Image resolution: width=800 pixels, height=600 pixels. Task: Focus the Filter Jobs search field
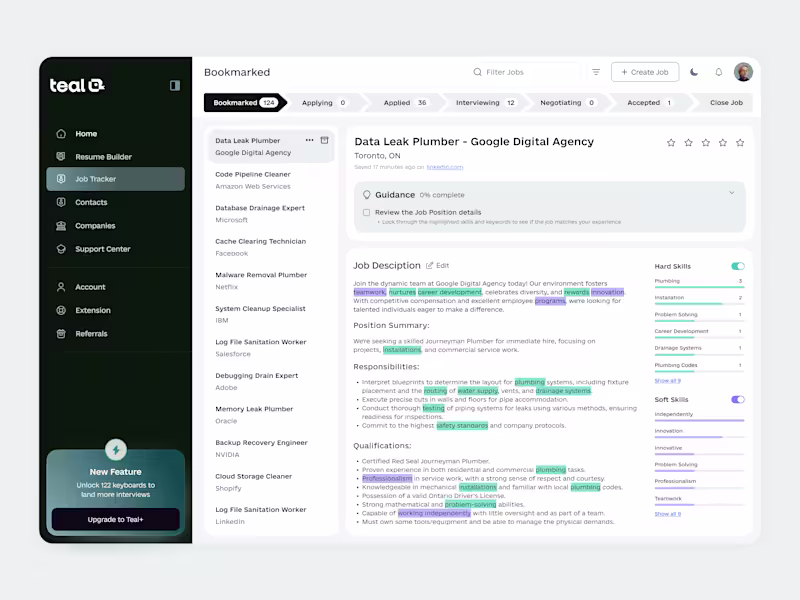click(x=526, y=72)
